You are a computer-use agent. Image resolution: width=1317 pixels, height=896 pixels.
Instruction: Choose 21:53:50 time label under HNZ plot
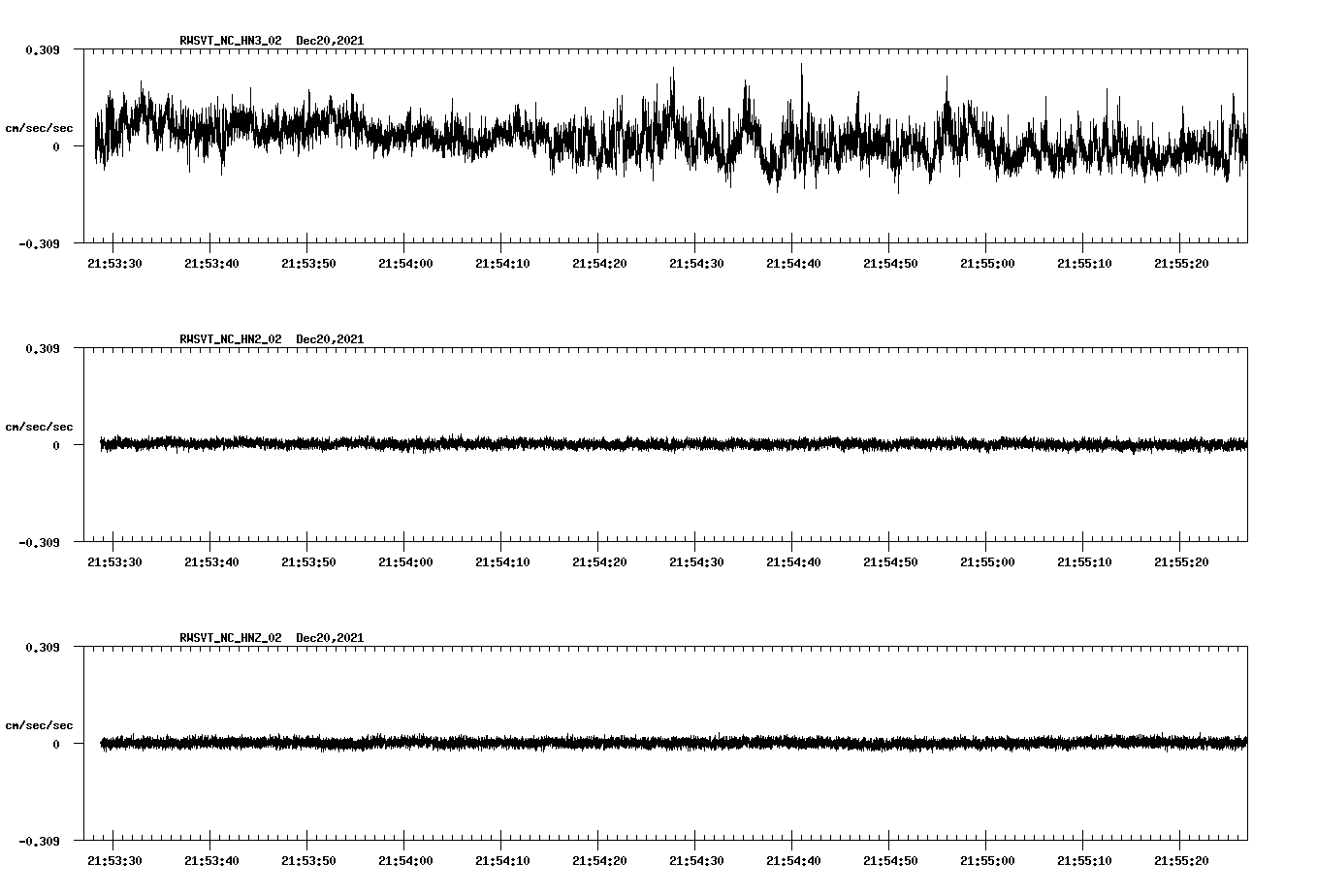[308, 861]
